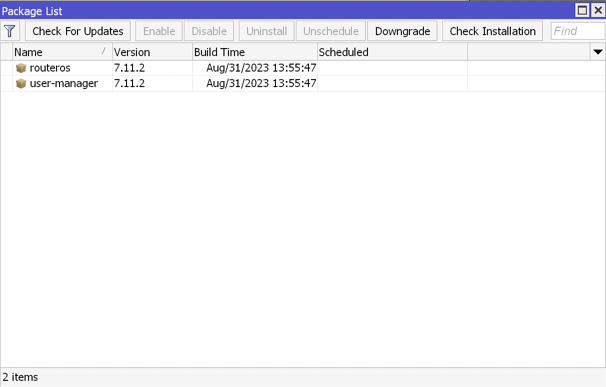Sort by the Version column header
The height and width of the screenshot is (387, 606).
pos(152,52)
